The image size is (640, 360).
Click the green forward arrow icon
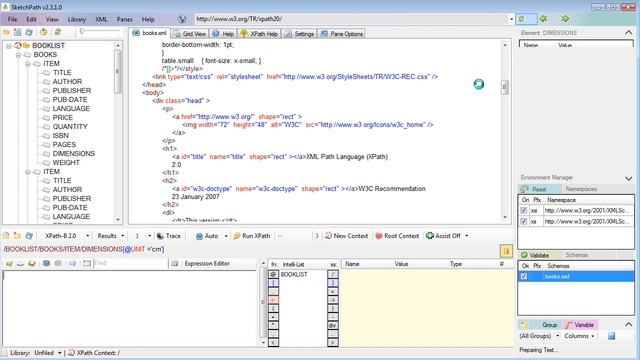coord(565,19)
